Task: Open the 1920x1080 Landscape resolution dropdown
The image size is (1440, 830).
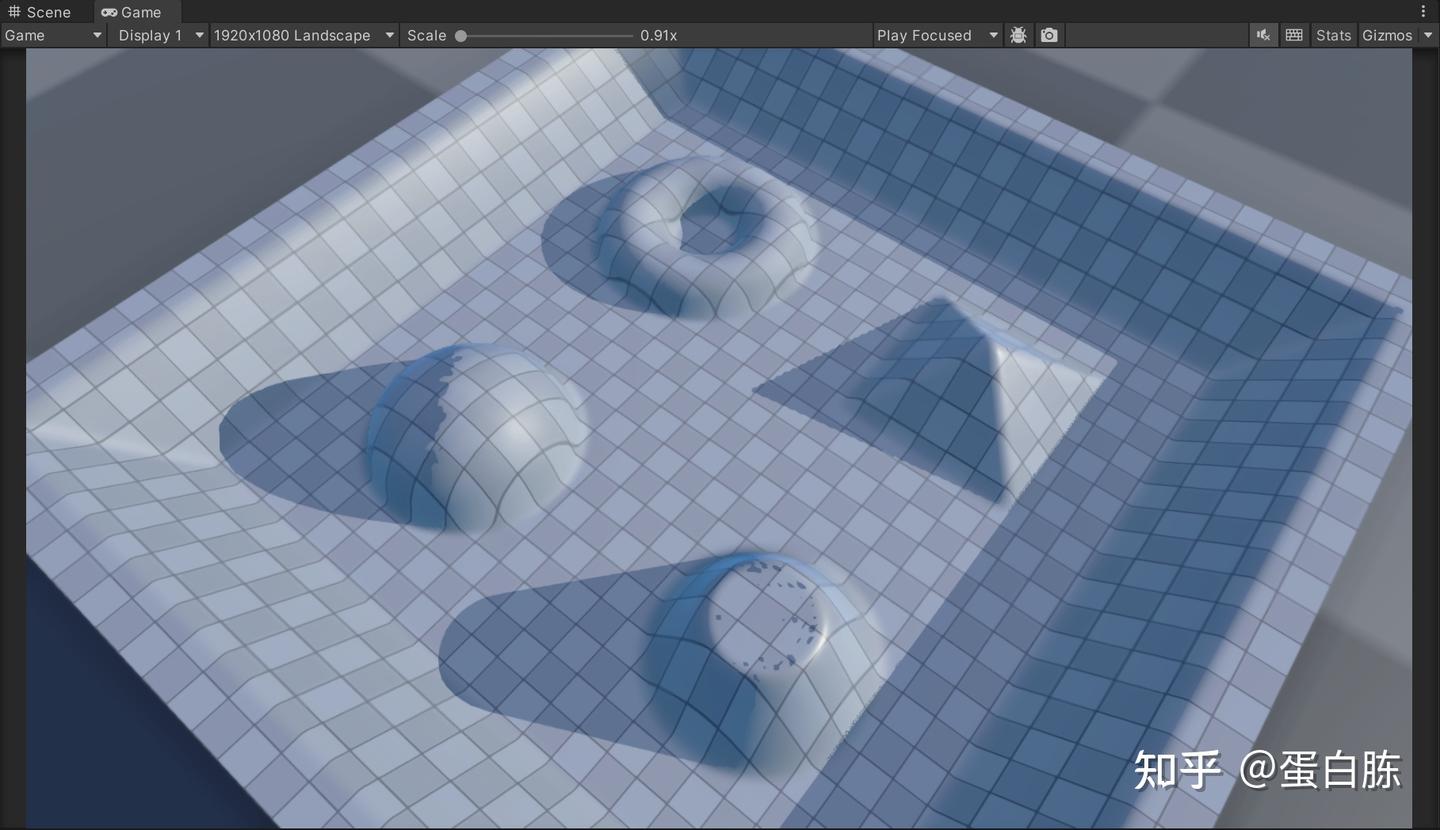Action: point(303,34)
